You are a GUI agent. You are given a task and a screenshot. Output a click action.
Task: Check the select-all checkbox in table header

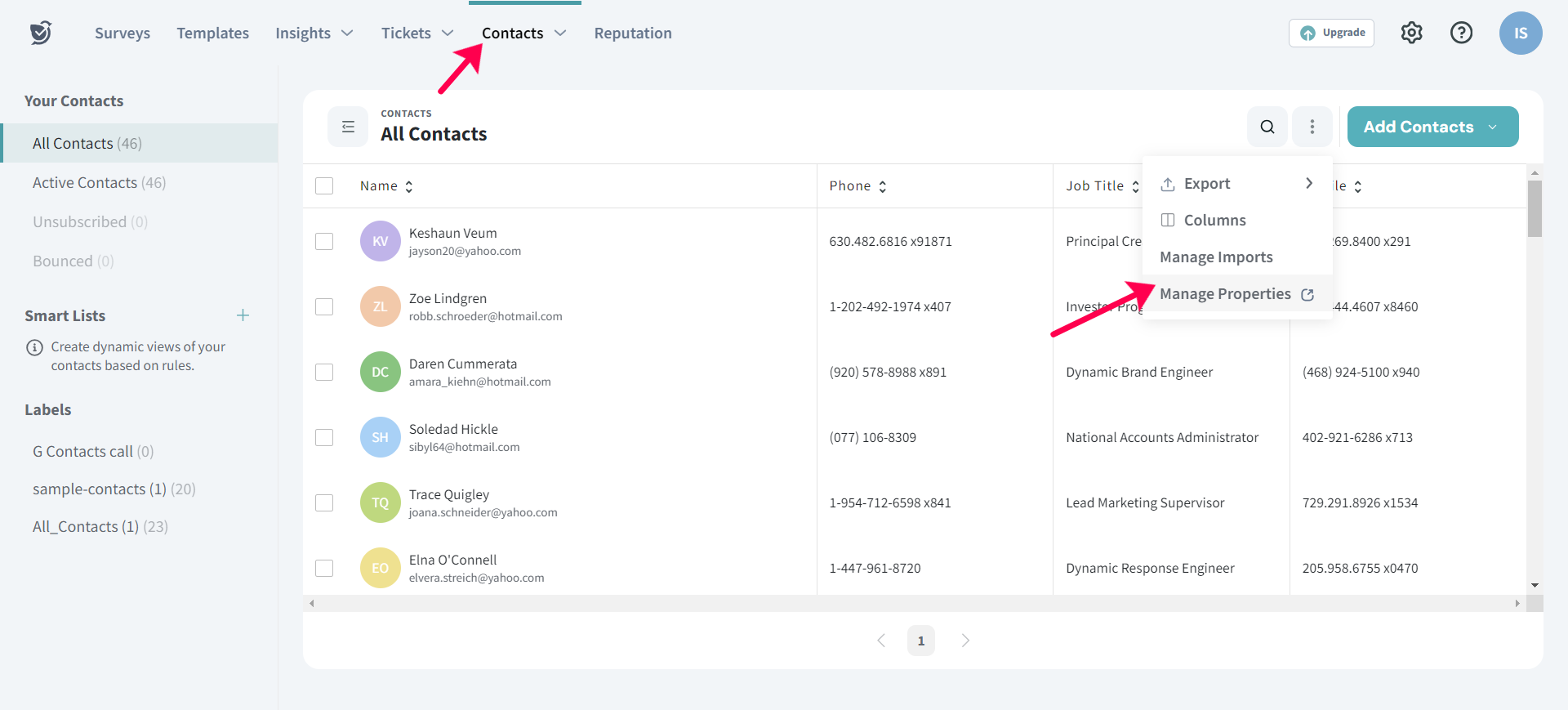(x=324, y=186)
